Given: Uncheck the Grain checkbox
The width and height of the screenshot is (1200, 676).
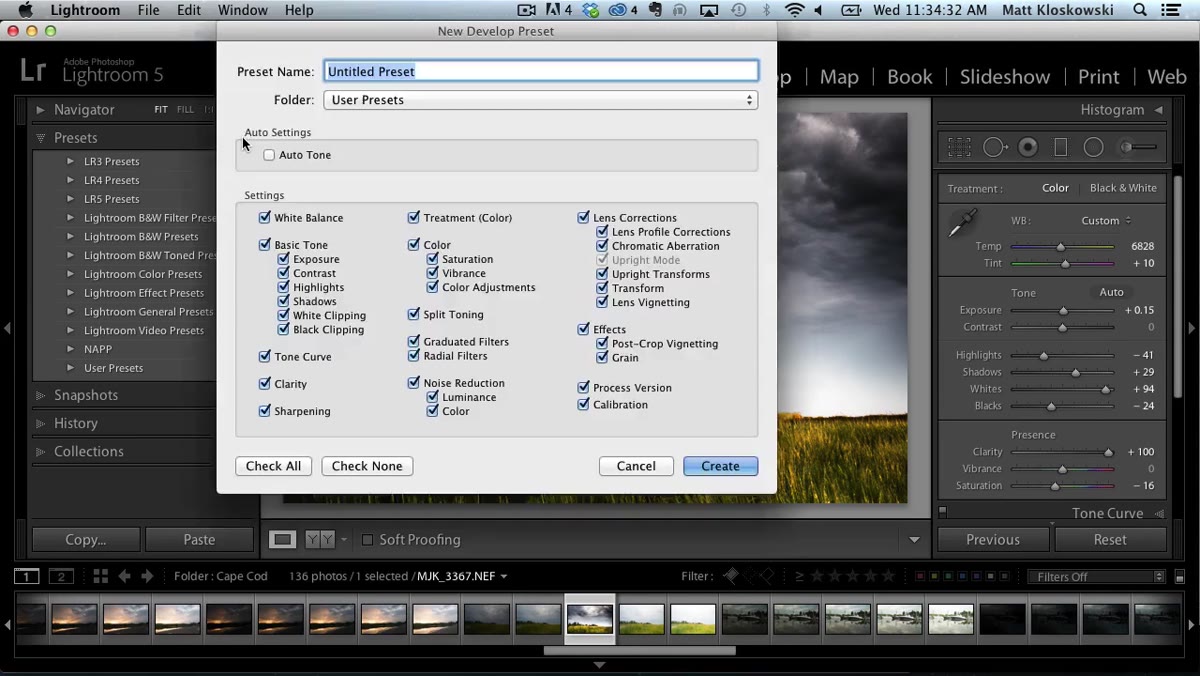Looking at the screenshot, I should 602,357.
